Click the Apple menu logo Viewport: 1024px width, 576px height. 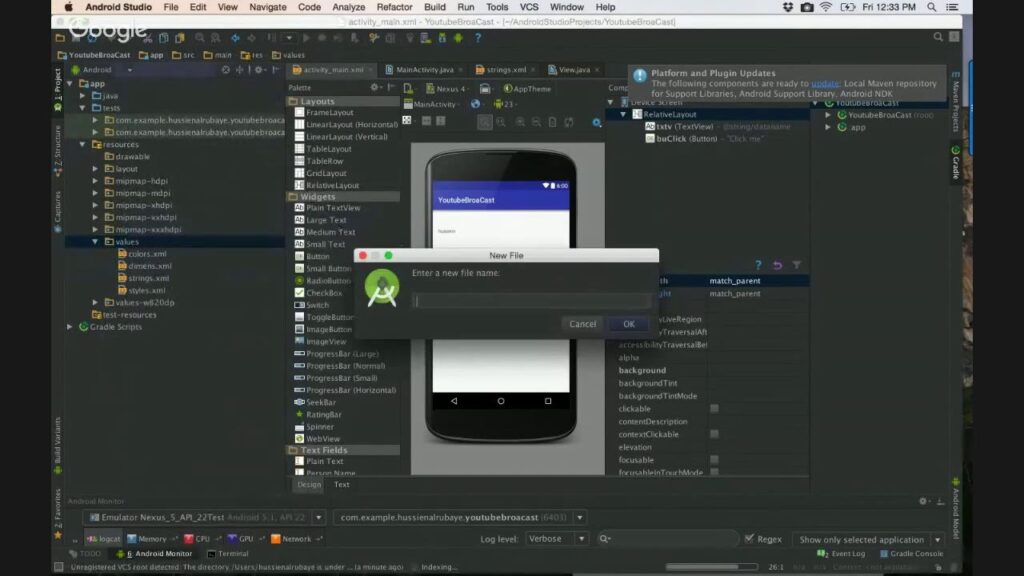click(x=68, y=7)
